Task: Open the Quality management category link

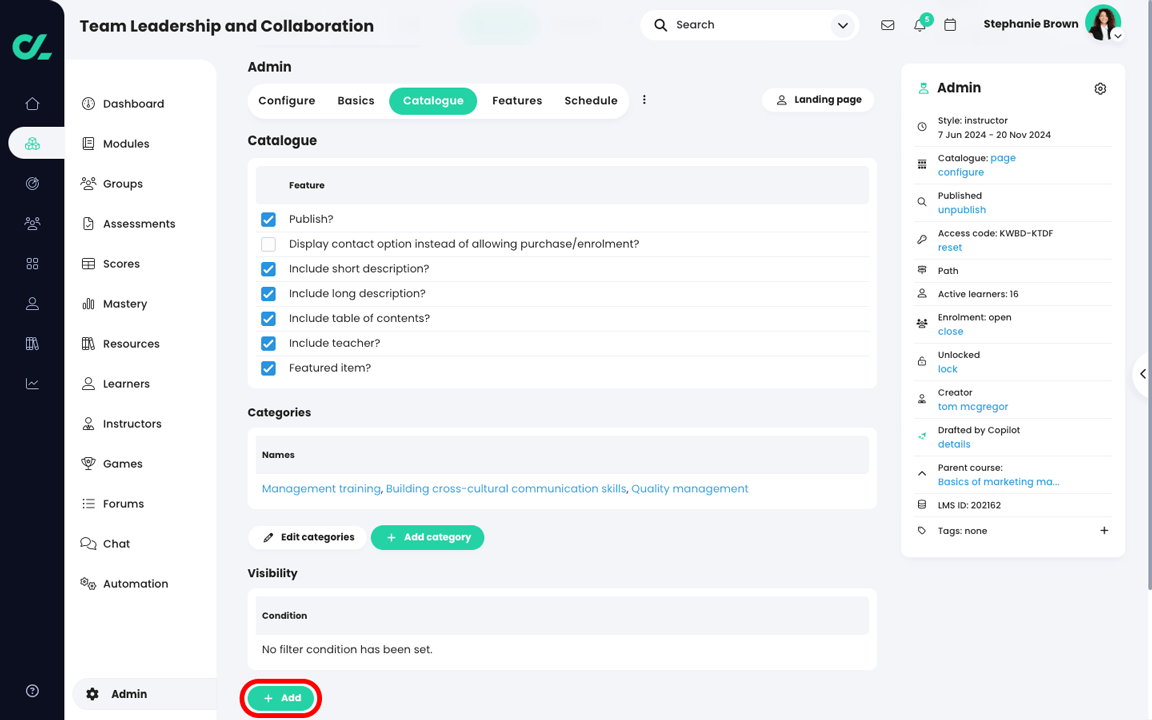Action: 689,489
